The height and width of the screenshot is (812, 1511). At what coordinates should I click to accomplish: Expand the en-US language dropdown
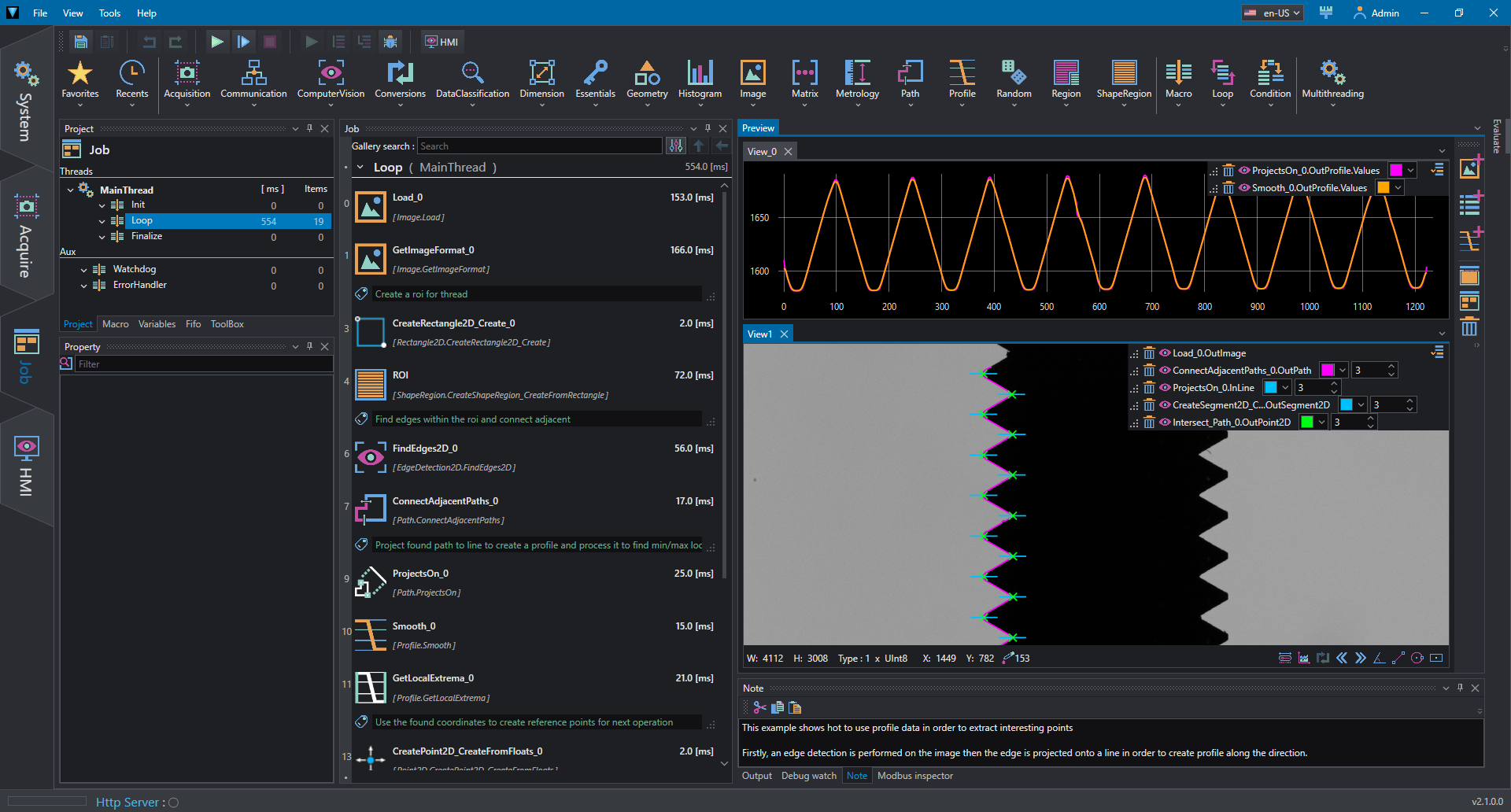[x=1273, y=13]
